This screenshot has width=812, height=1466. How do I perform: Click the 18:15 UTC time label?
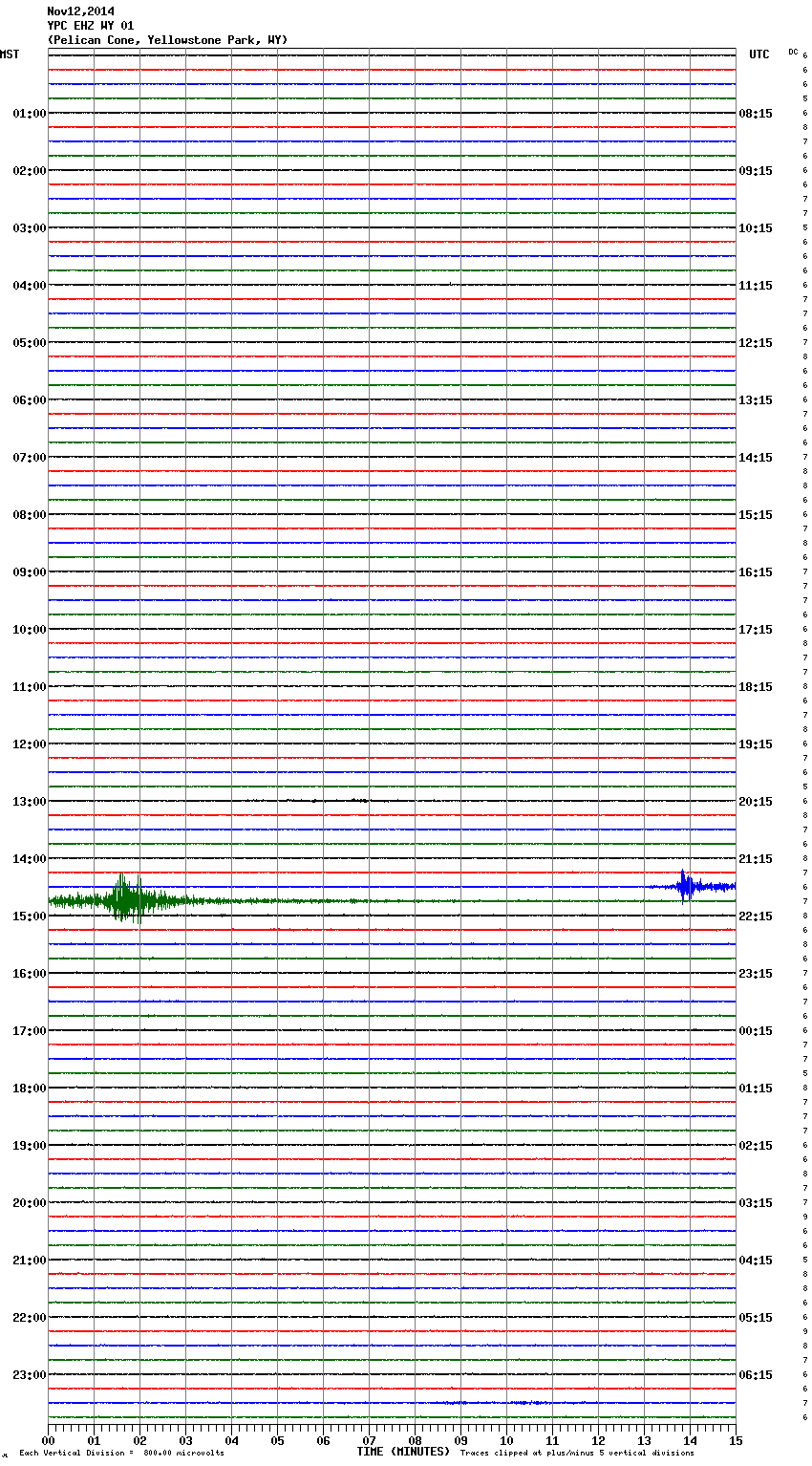(756, 687)
